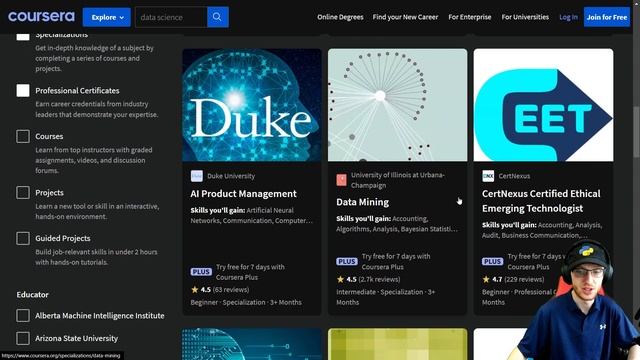Check the Guided Projects filter checkbox

tap(23, 238)
